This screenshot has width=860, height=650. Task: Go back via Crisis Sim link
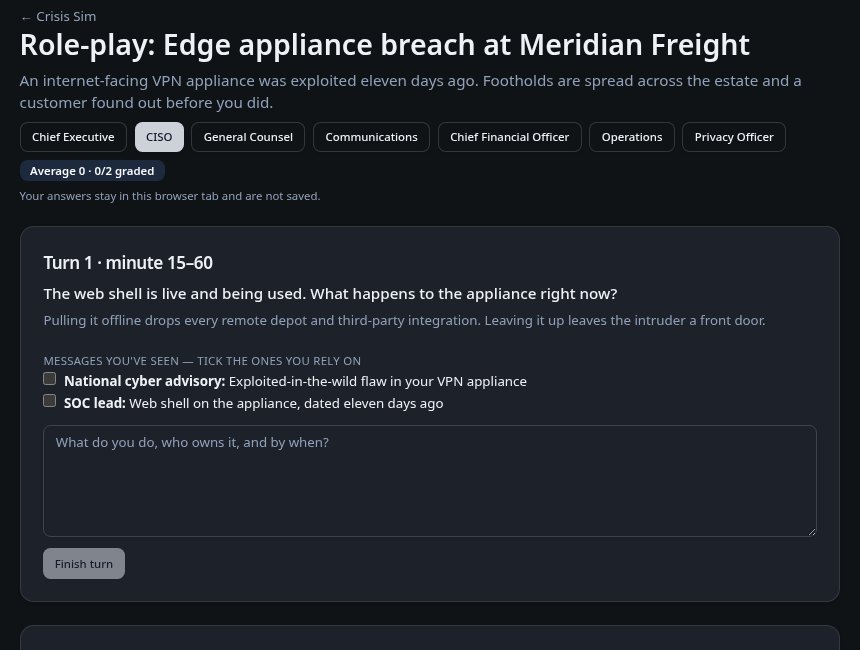[x=58, y=17]
